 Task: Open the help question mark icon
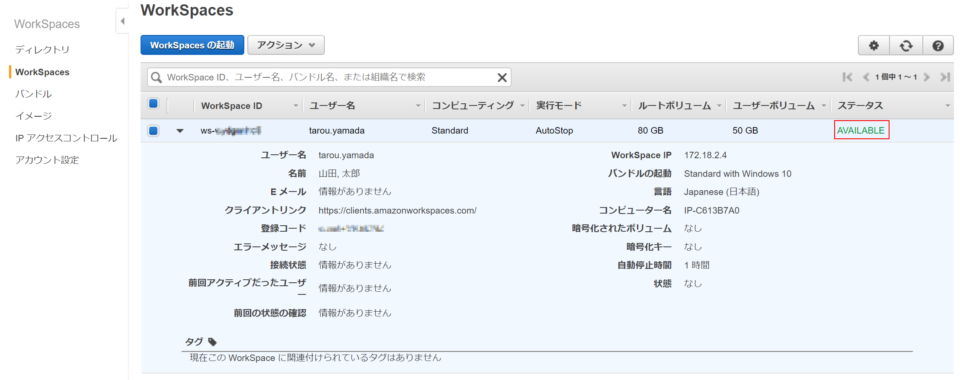(938, 45)
